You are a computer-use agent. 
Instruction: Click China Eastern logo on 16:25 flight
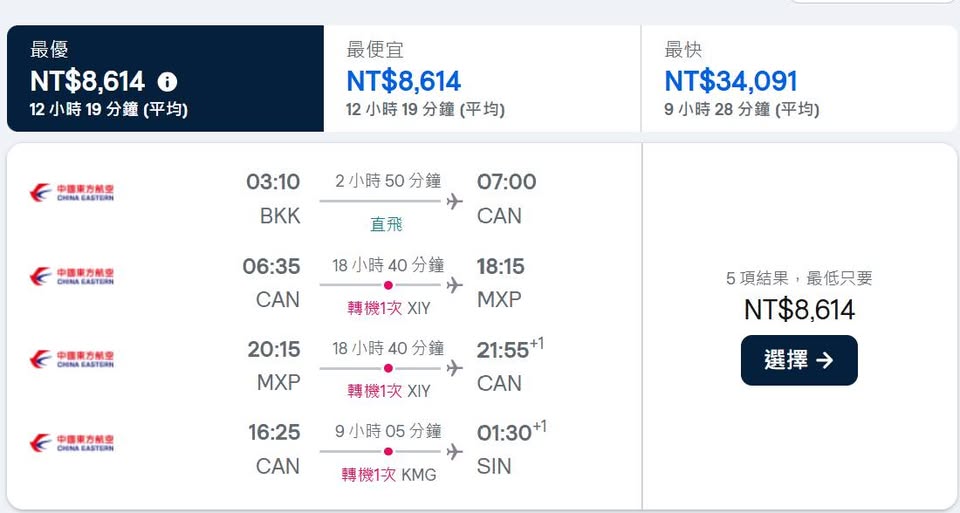coord(72,443)
